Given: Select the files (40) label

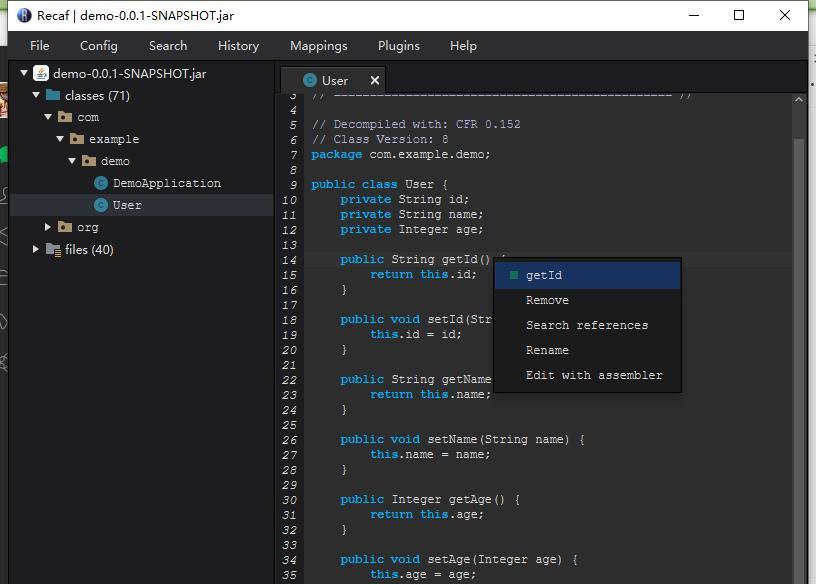Looking at the screenshot, I should click(89, 250).
